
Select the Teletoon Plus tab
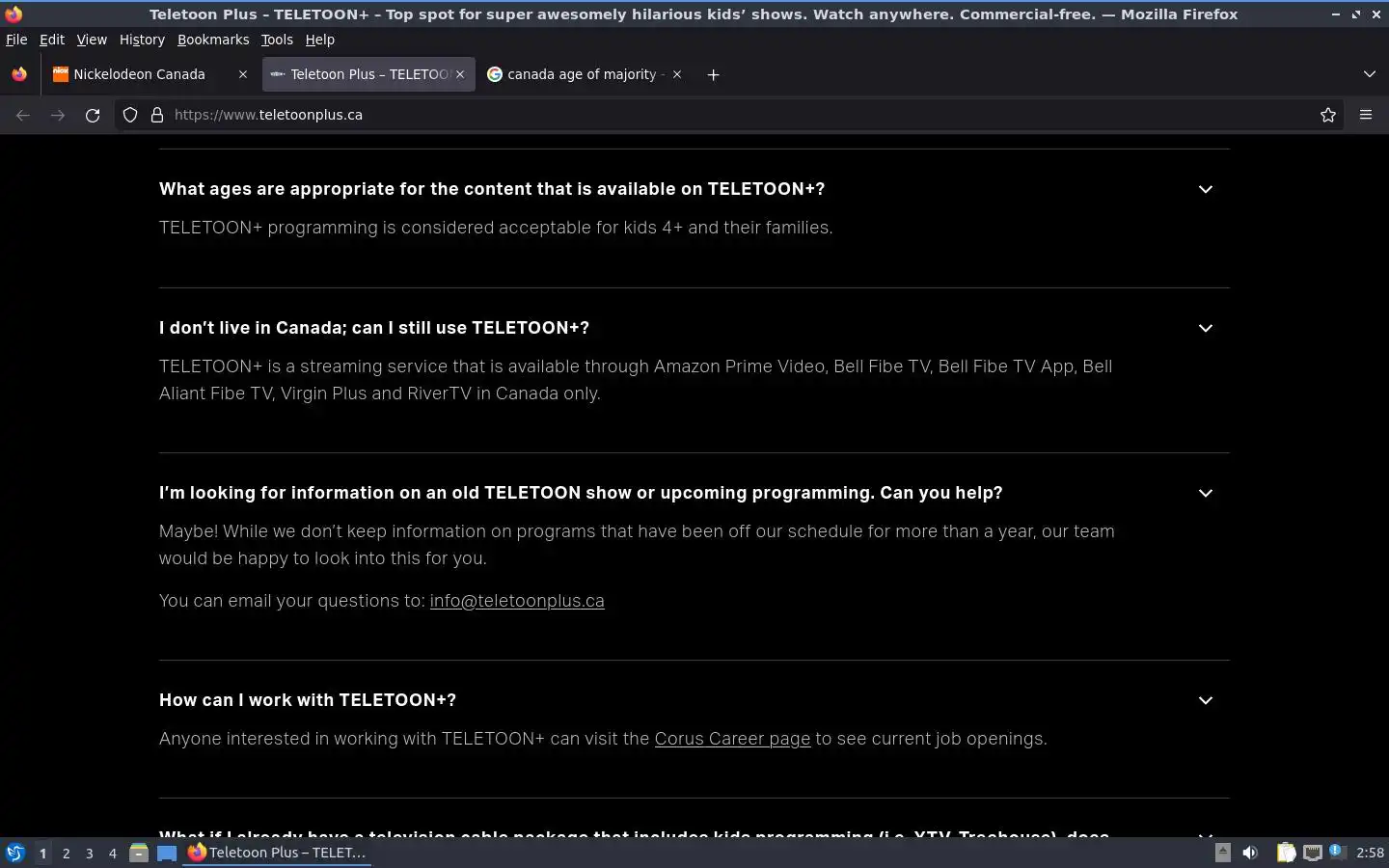(x=369, y=74)
